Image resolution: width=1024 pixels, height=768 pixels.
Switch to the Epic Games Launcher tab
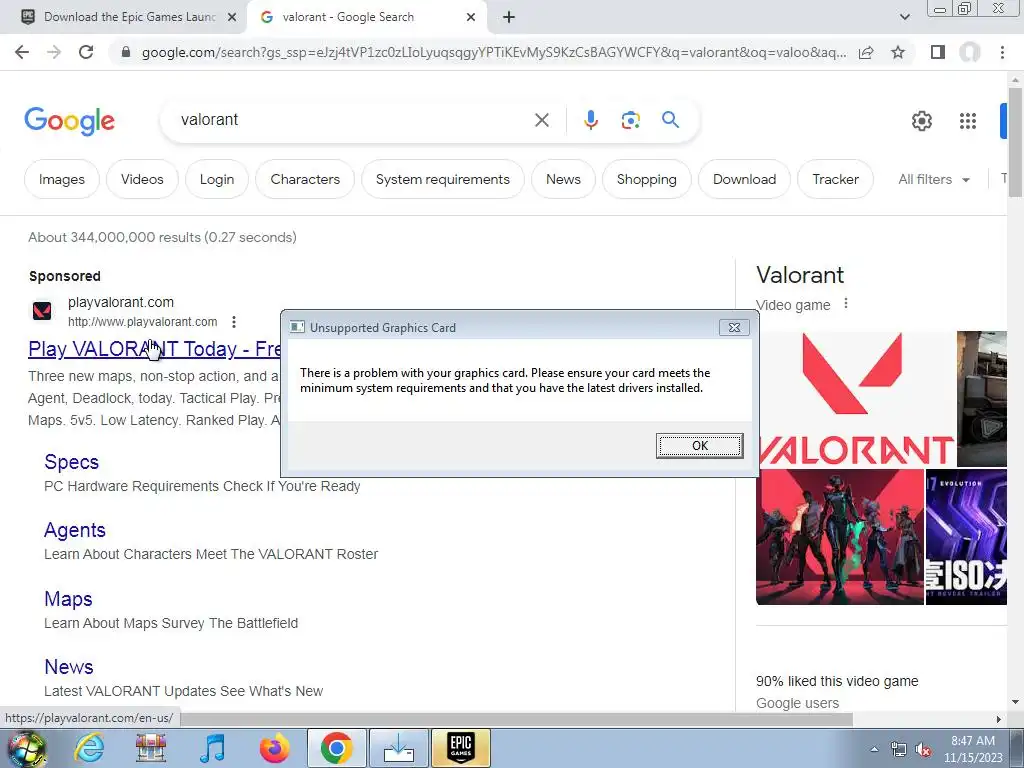click(x=123, y=18)
